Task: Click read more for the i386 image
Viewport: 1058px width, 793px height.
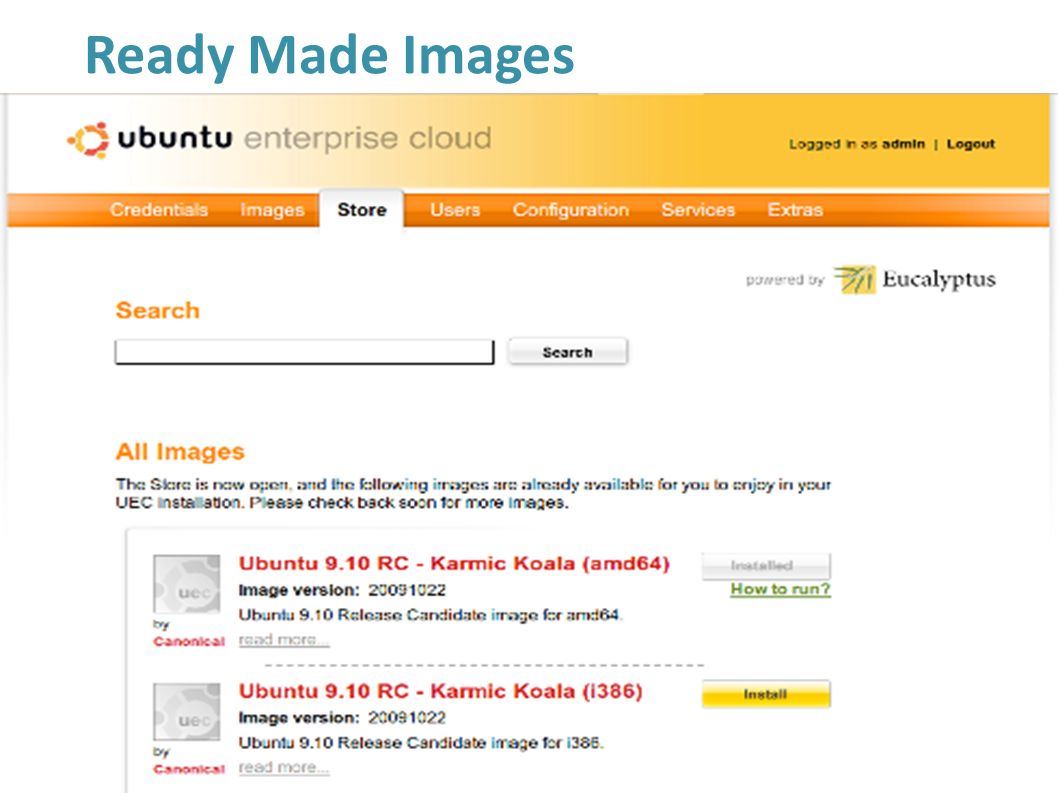Action: tap(284, 767)
